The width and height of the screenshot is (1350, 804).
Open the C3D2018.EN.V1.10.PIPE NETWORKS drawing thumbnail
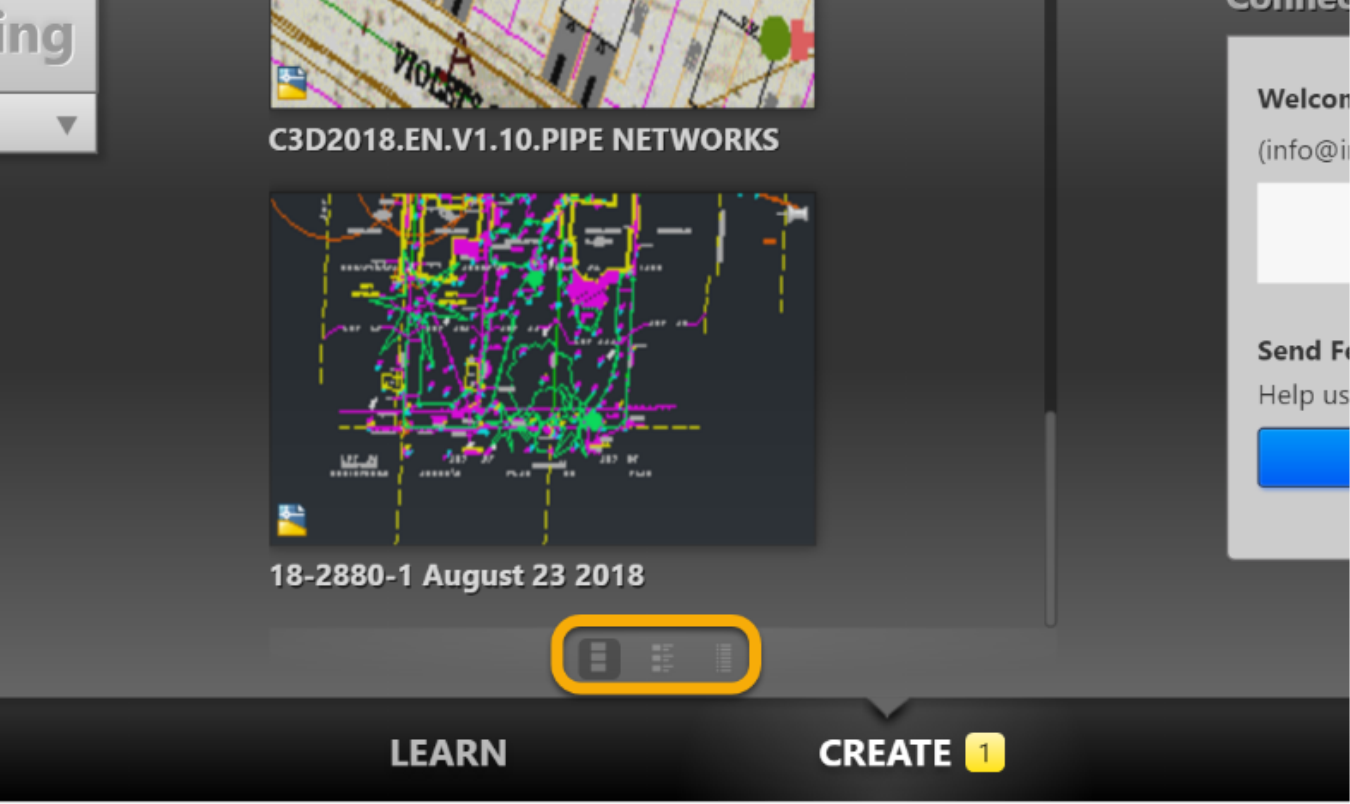click(x=543, y=53)
